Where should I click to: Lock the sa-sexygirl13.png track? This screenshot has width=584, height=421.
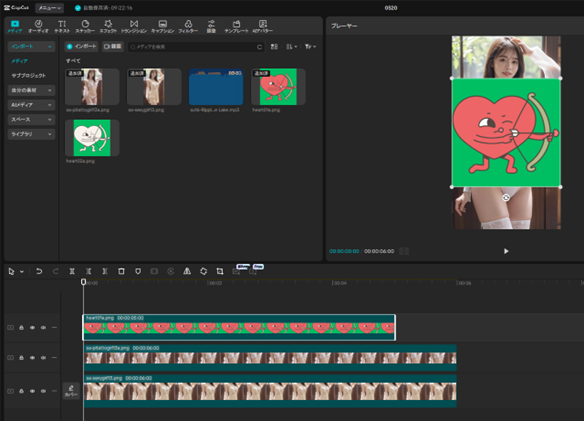21,391
